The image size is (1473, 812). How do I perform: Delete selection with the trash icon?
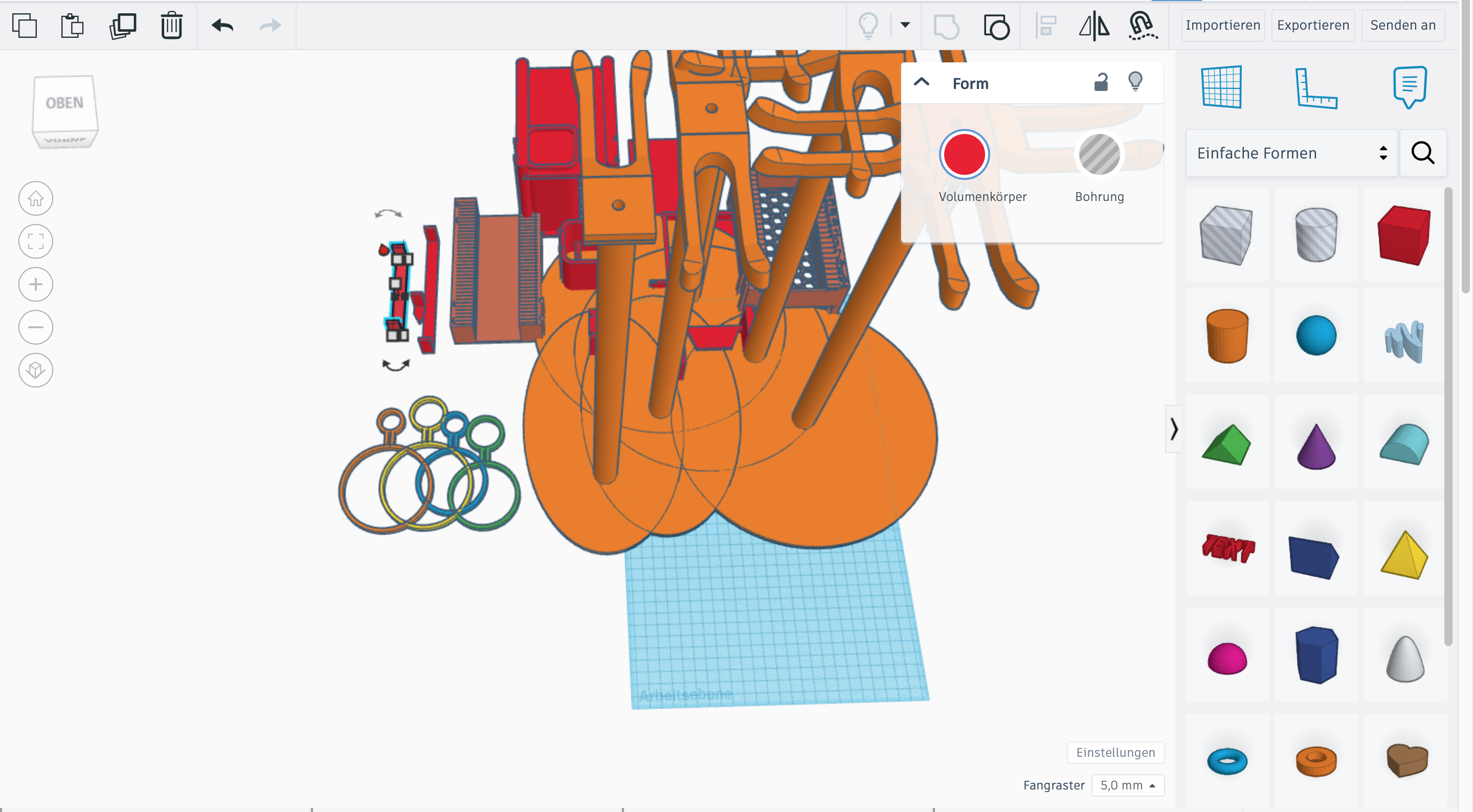171,25
